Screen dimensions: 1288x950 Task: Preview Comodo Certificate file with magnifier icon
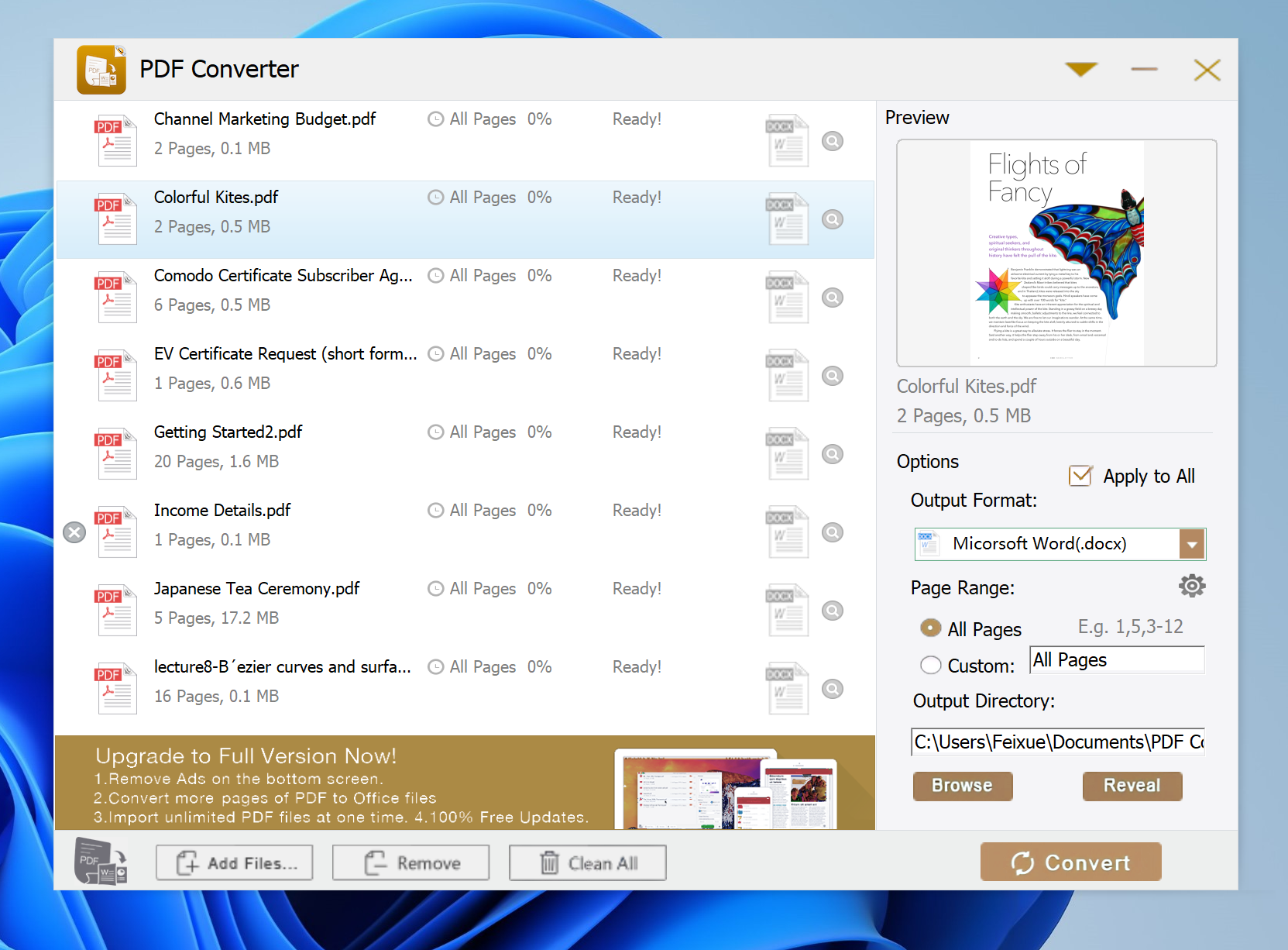coord(833,298)
